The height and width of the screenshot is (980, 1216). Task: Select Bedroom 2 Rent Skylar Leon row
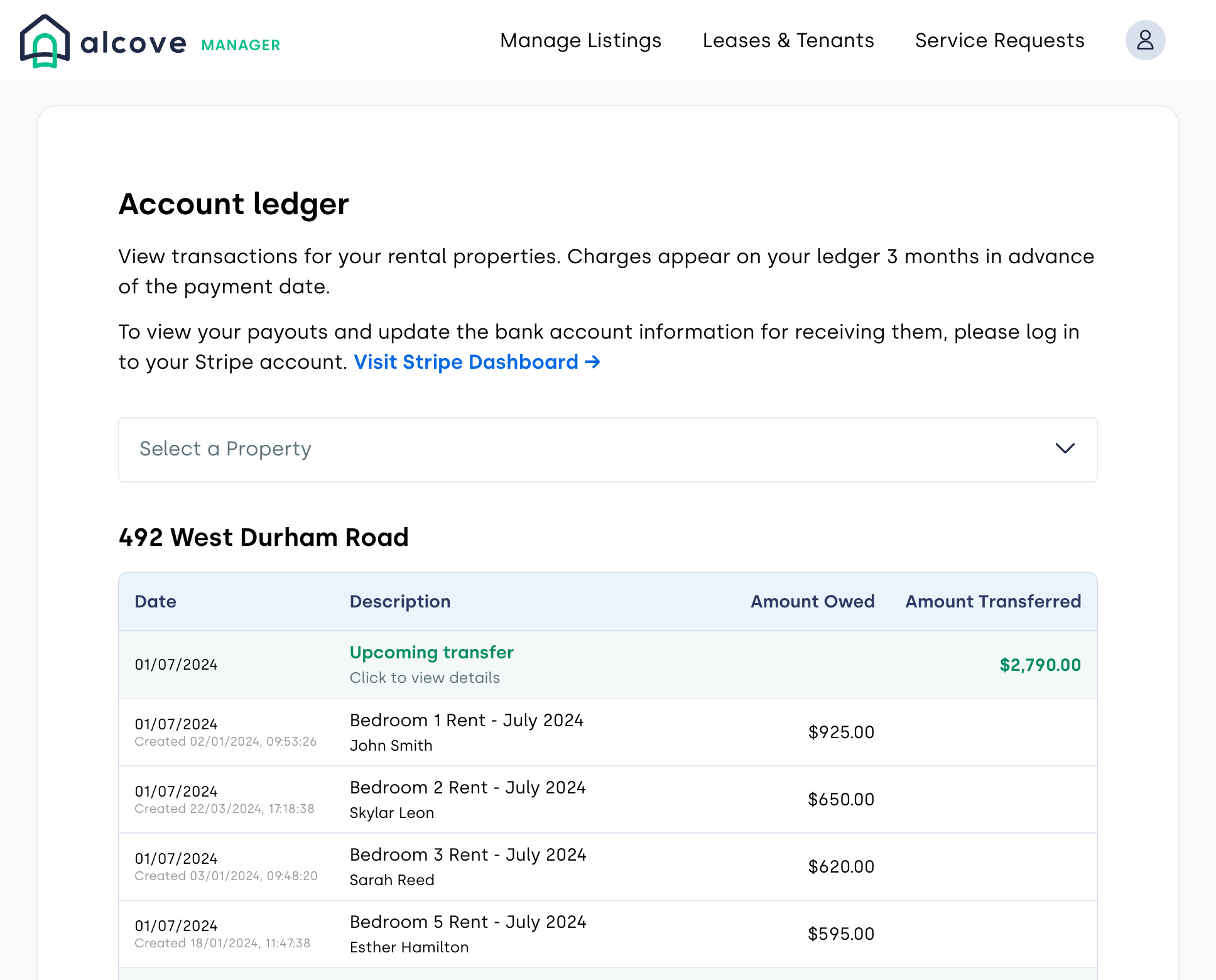coord(467,788)
